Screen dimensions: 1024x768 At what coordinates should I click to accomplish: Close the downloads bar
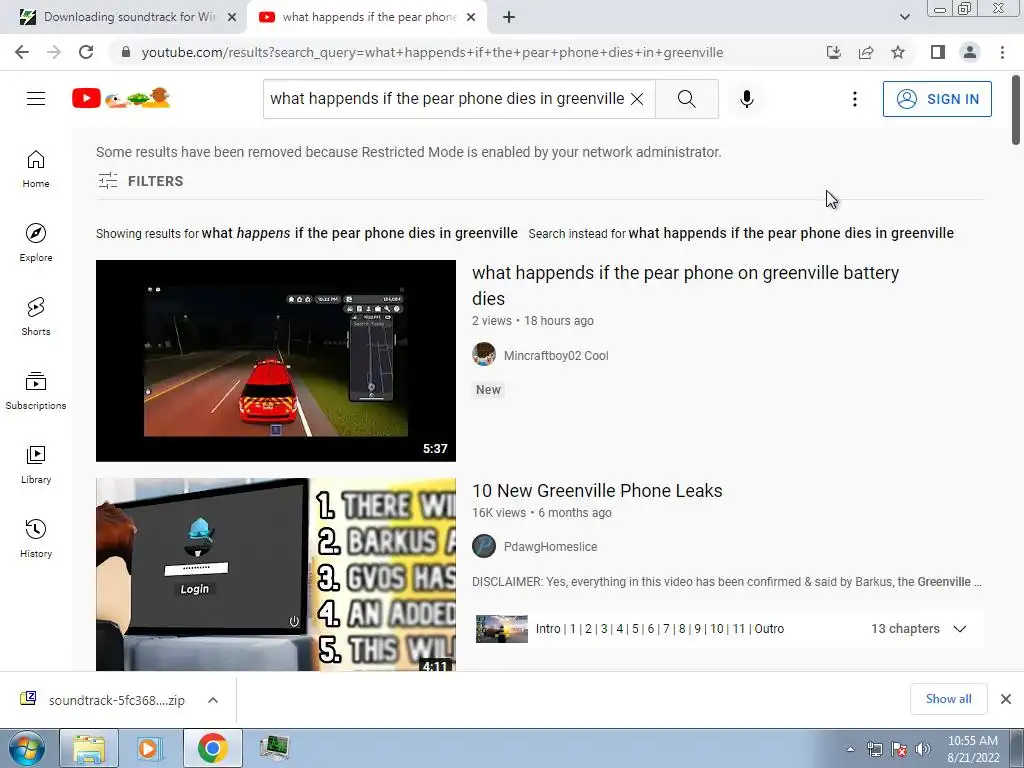[x=1006, y=699]
